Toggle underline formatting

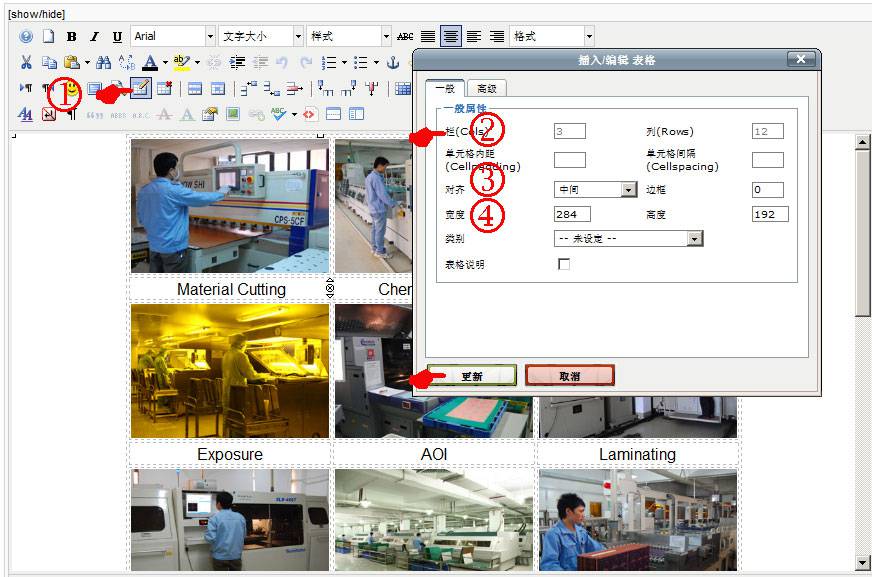(115, 37)
